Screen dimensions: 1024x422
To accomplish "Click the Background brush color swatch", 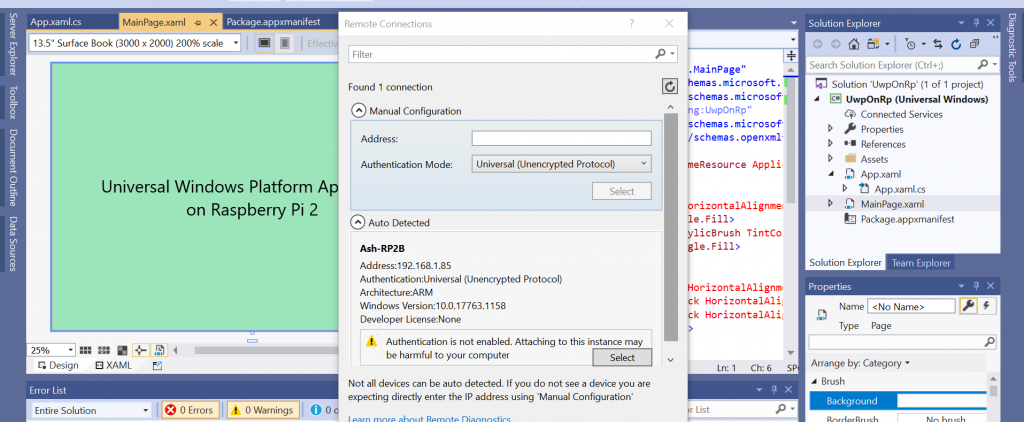I will click(x=941, y=401).
